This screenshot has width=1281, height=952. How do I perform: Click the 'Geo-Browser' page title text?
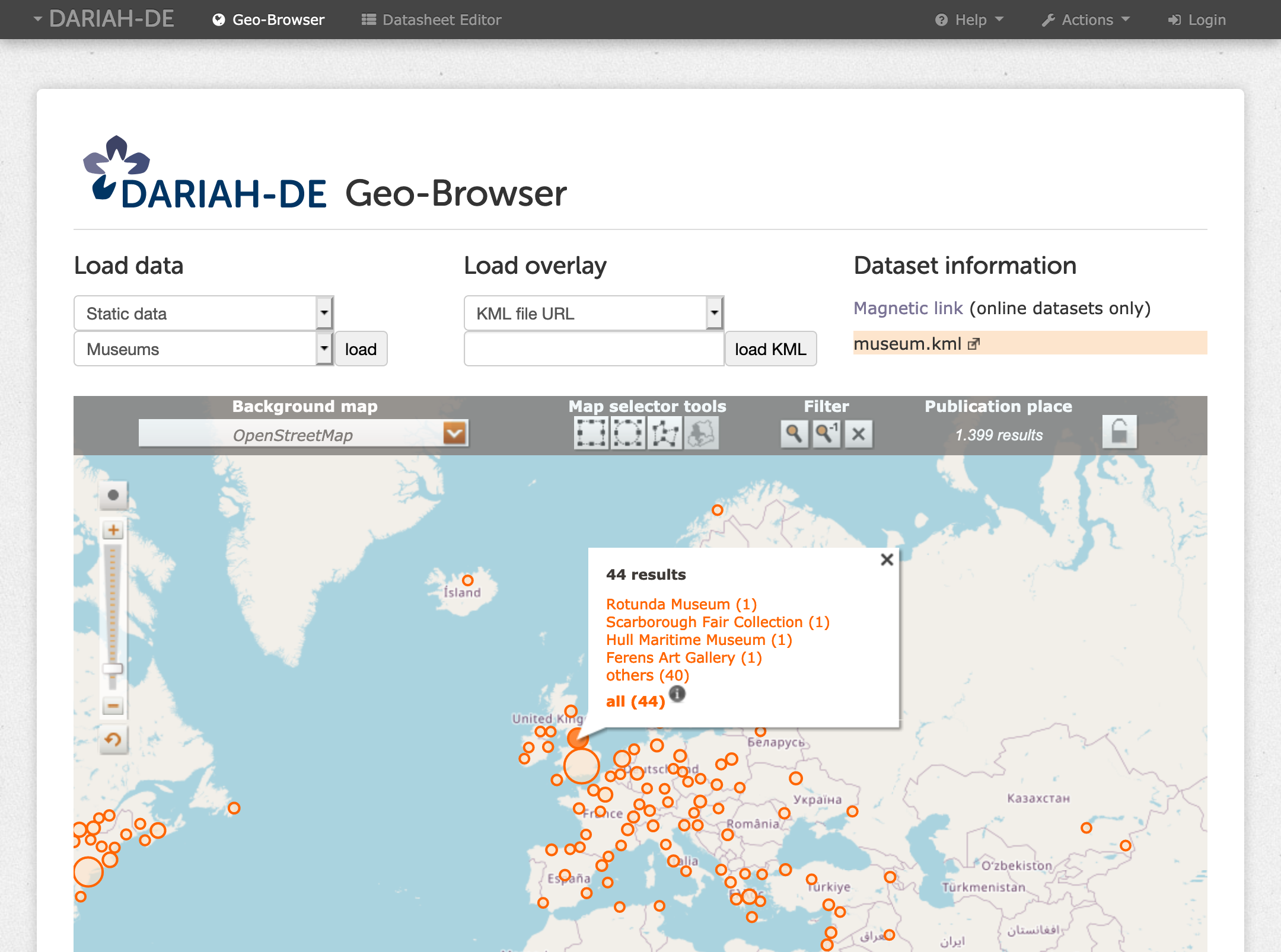(x=455, y=193)
